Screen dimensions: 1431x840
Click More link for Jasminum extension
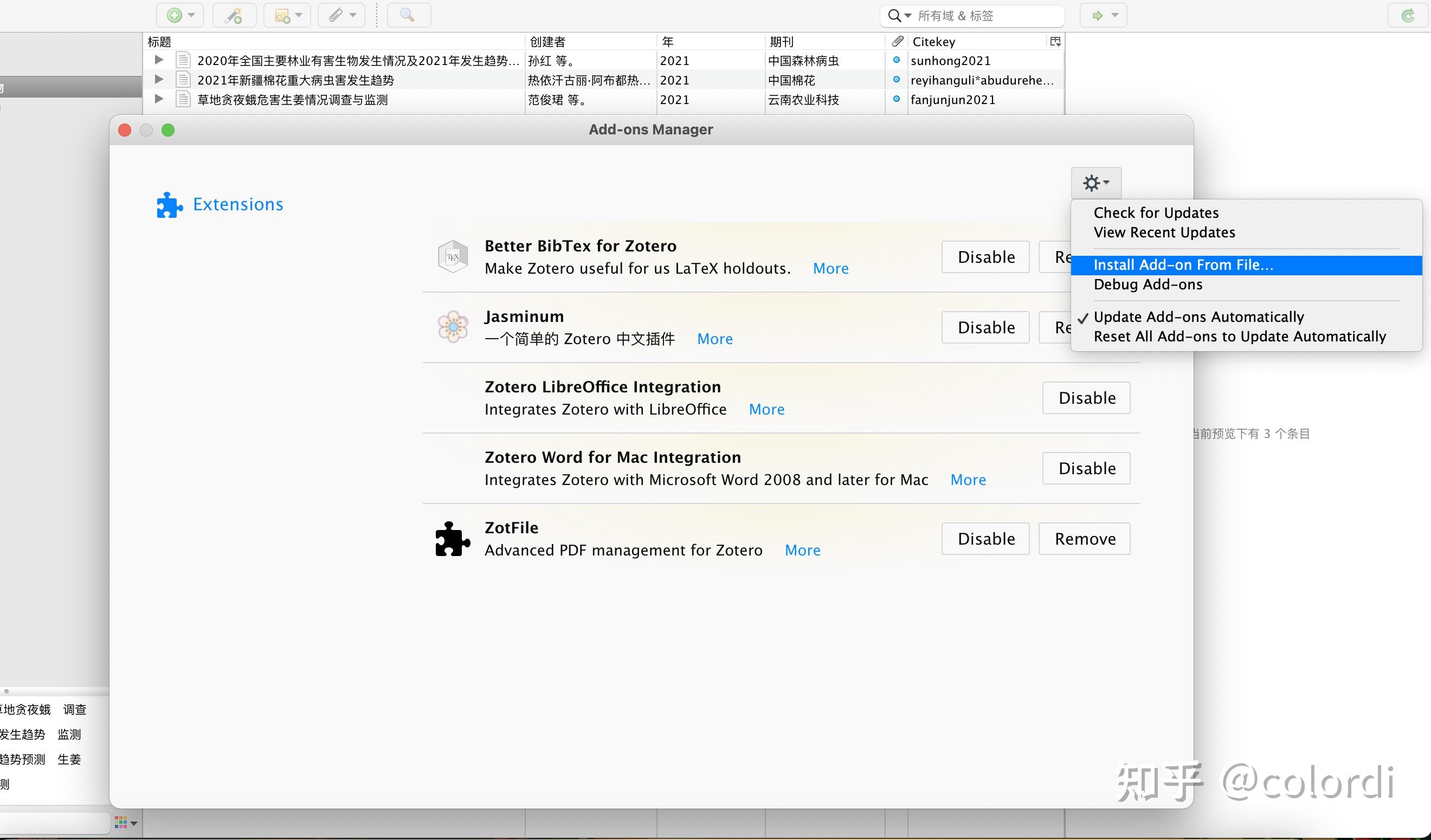(x=714, y=339)
